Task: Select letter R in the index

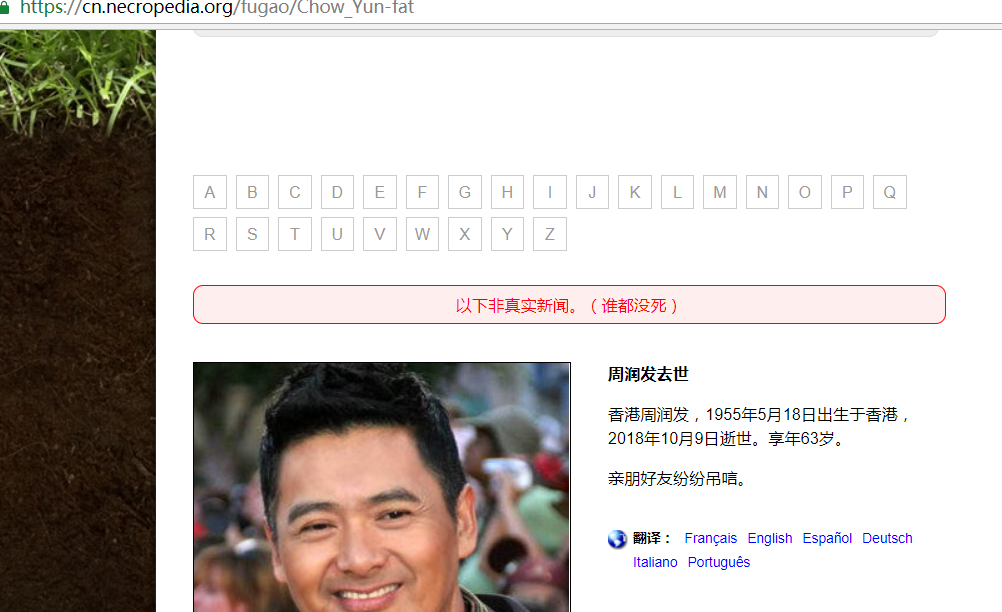Action: click(x=210, y=234)
